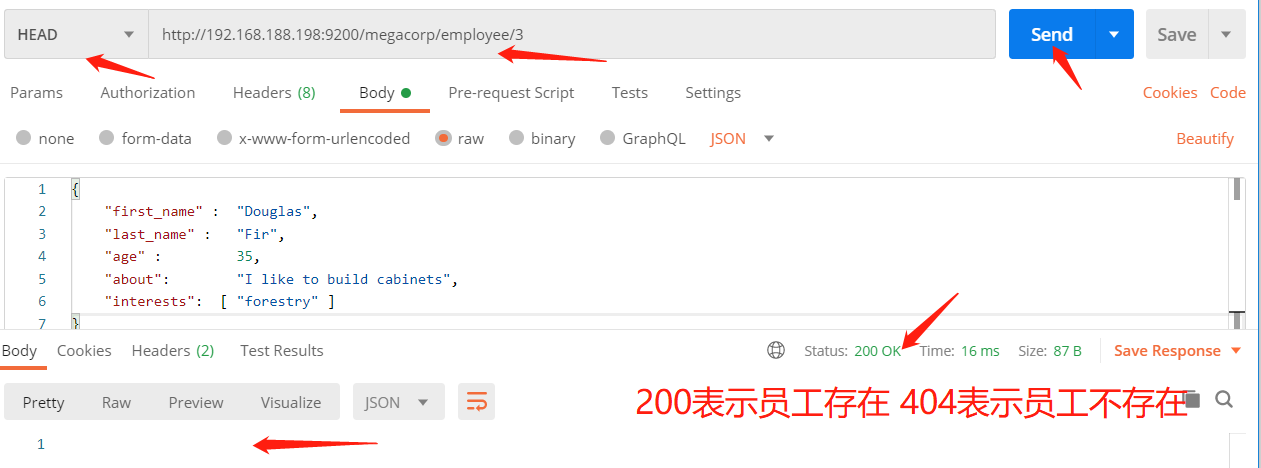1261x468 pixels.
Task: Select the x-www-form-urlencoded body type
Action: [314, 138]
